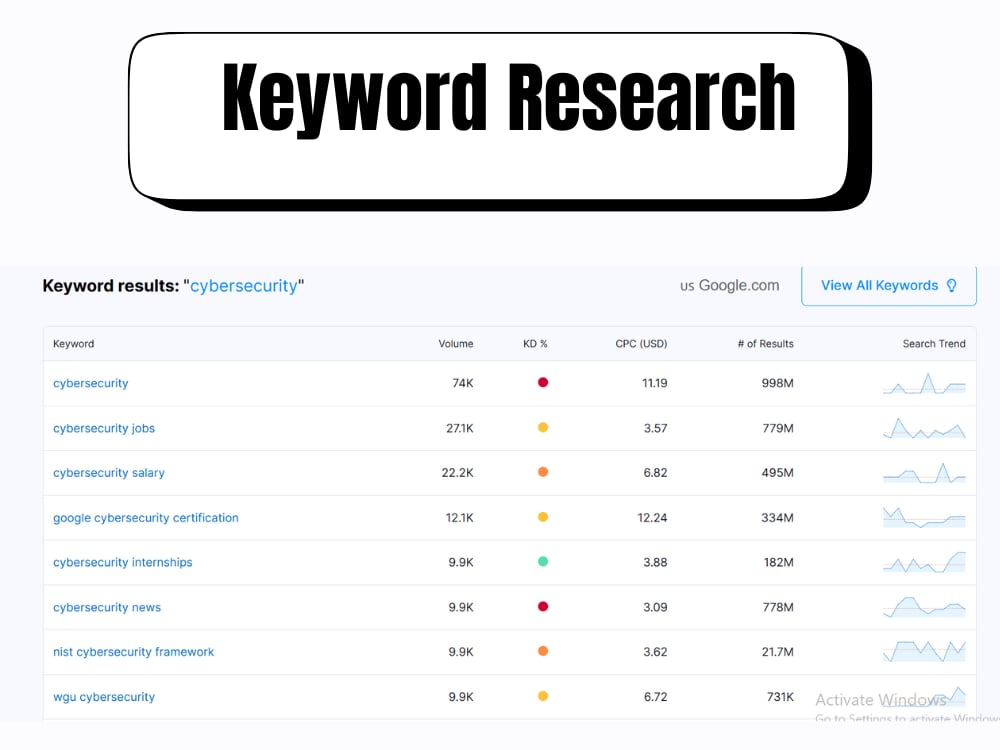The width and height of the screenshot is (1000, 750).
Task: Click the View All Keywords button
Action: [888, 286]
